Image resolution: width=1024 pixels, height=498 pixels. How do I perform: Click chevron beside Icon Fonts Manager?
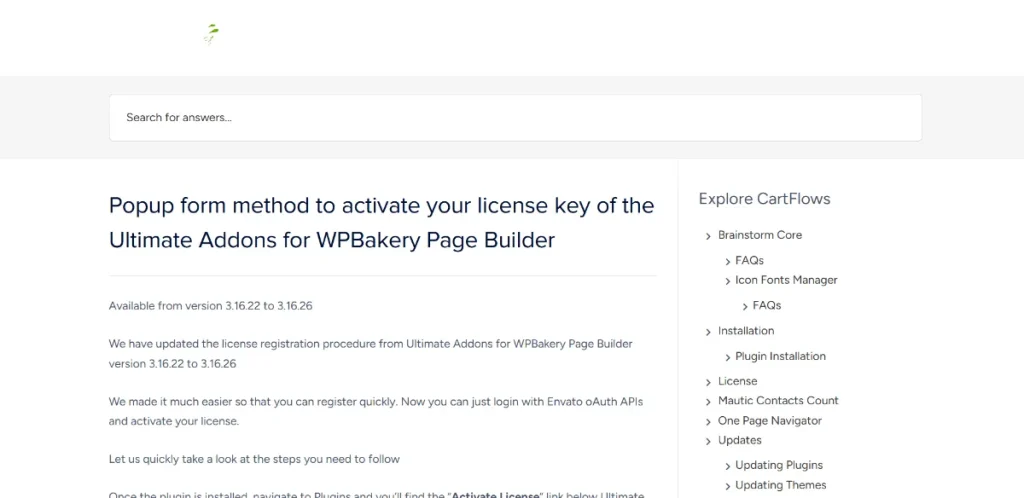click(x=728, y=281)
